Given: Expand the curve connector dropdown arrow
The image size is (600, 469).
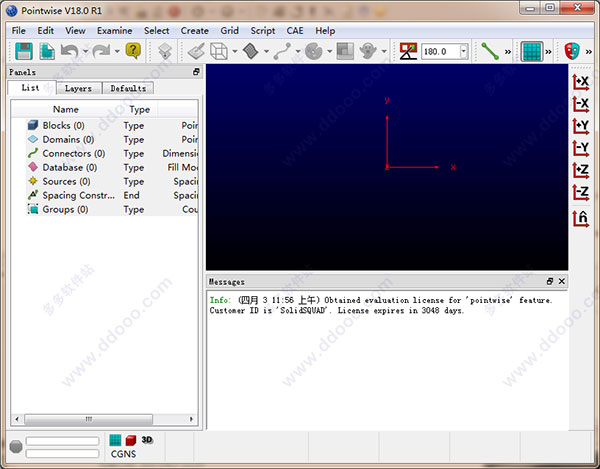Looking at the screenshot, I should [x=298, y=51].
